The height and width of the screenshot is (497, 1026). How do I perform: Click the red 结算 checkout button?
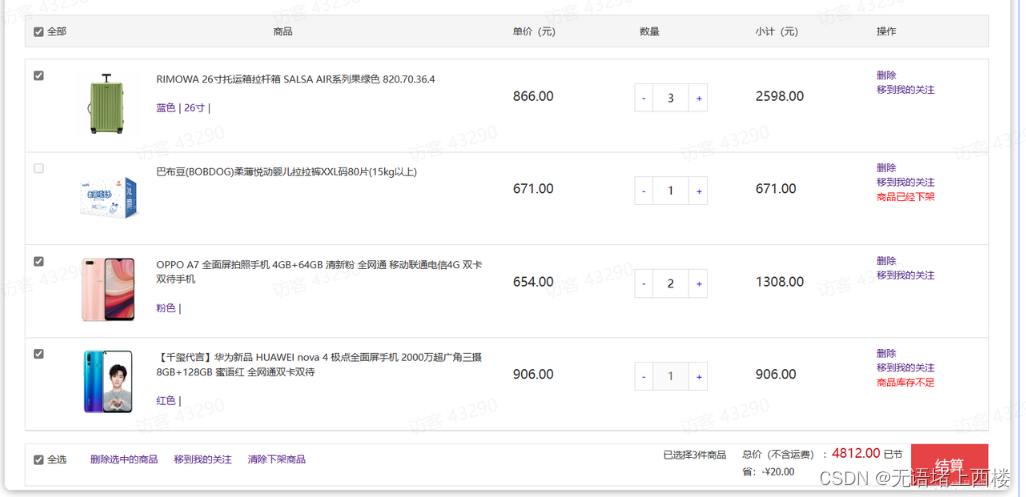(949, 464)
